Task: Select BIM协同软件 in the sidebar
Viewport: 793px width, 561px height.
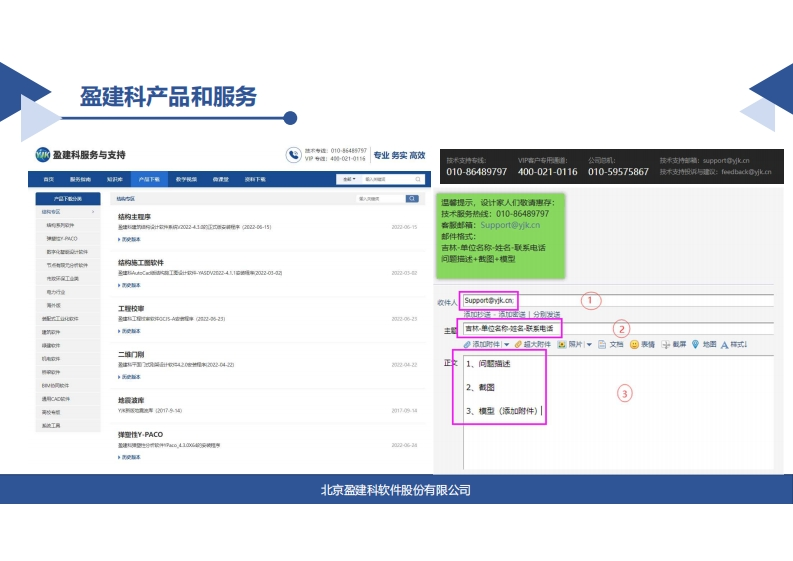Action: coord(55,385)
